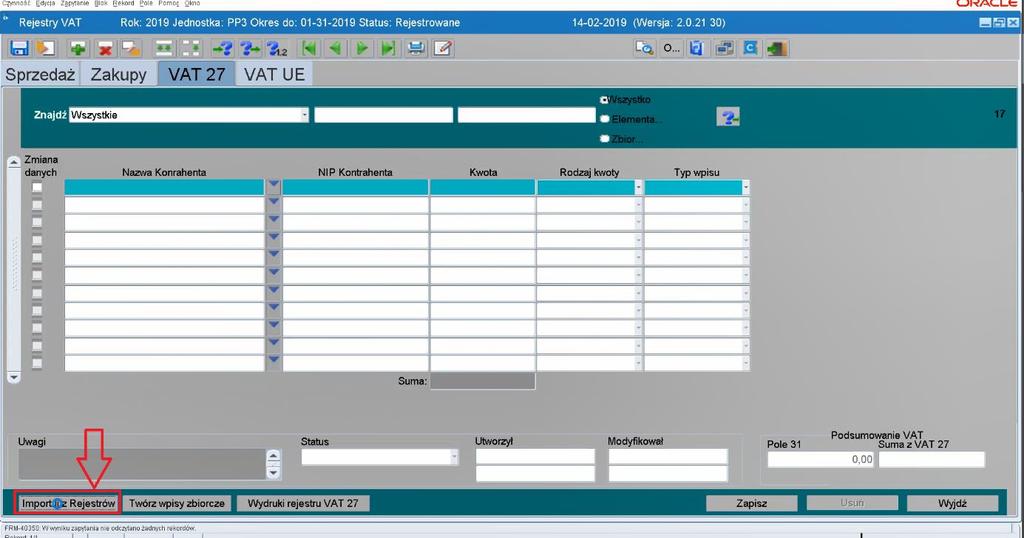Insert a new record with green plus icon
Image resolution: width=1024 pixels, height=538 pixels.
(78, 48)
